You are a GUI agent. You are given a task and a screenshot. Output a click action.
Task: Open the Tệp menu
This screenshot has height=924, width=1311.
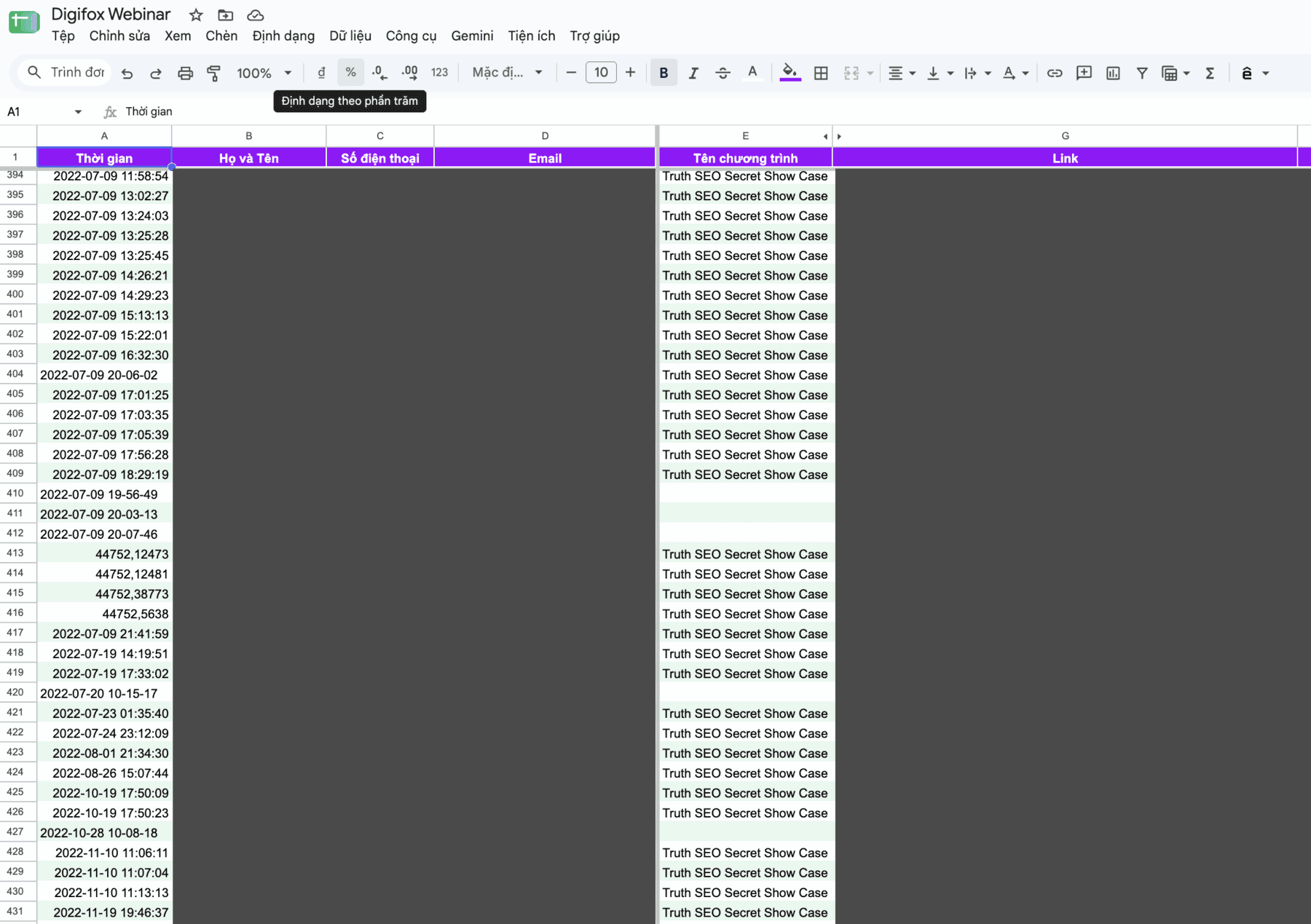(x=63, y=36)
